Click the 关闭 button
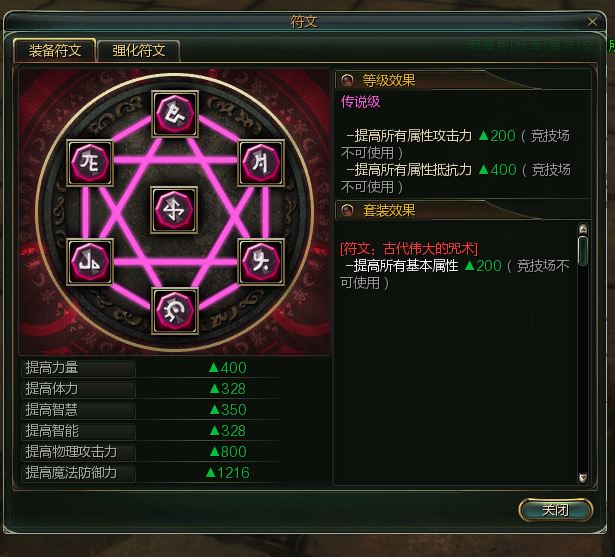 point(555,510)
